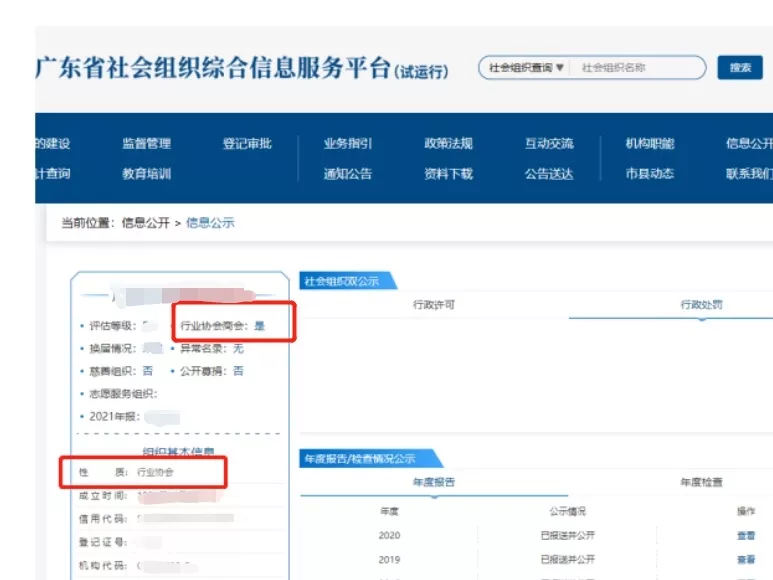The width and height of the screenshot is (773, 580).
Task: Select the 年度报告 tab
Action: coord(433,482)
